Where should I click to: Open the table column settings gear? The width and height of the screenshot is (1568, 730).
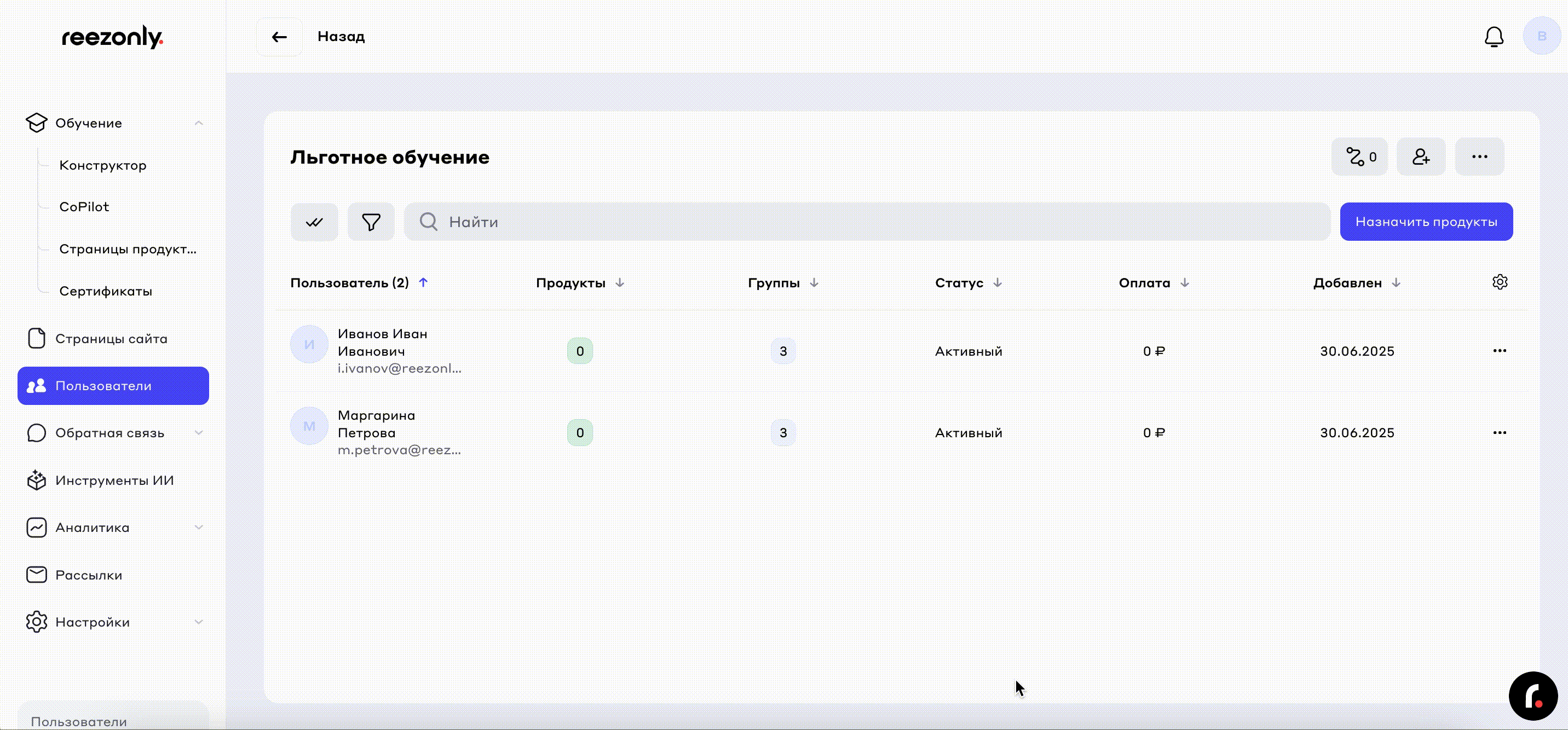[x=1500, y=282]
